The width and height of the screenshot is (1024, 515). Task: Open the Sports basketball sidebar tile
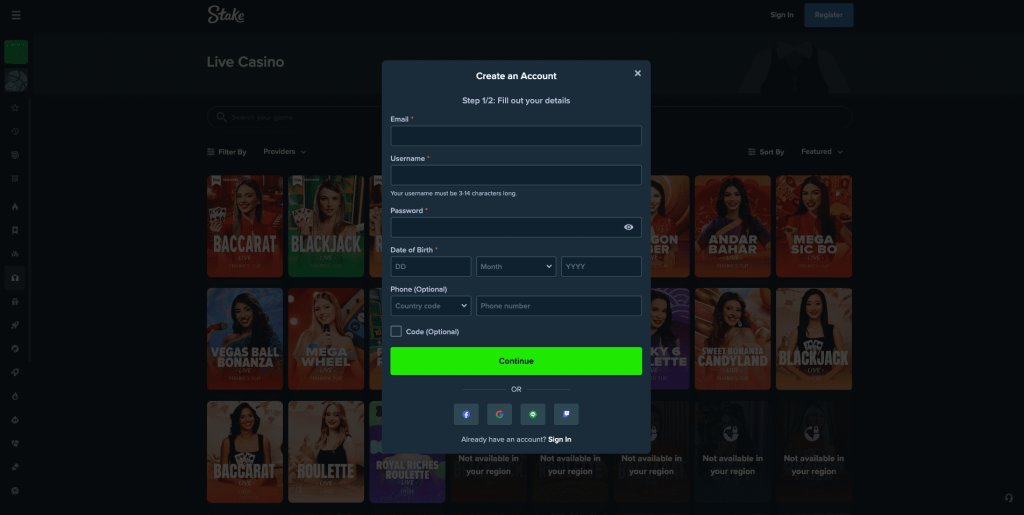click(x=16, y=80)
